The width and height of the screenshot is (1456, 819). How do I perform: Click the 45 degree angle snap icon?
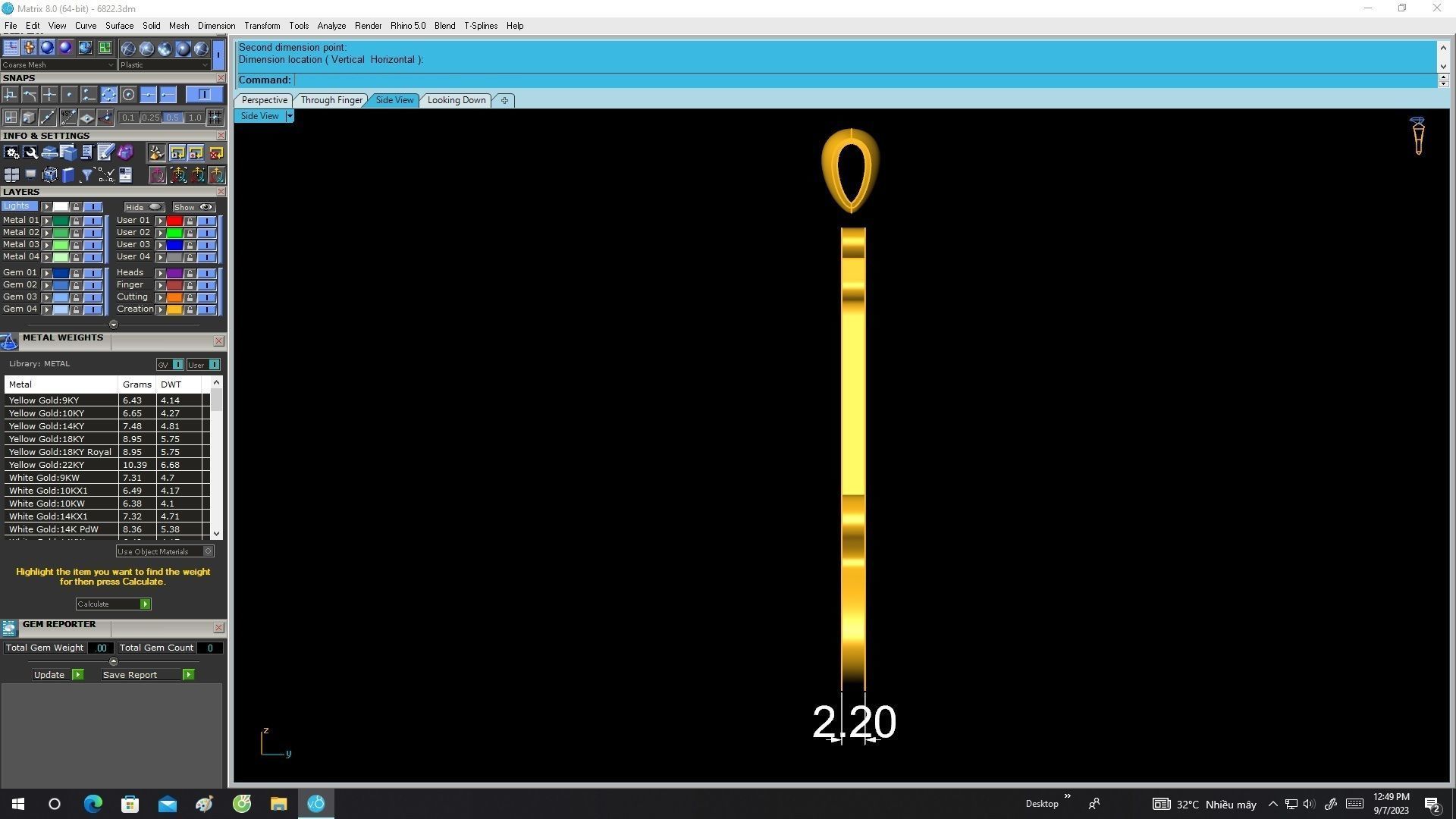pos(69,118)
